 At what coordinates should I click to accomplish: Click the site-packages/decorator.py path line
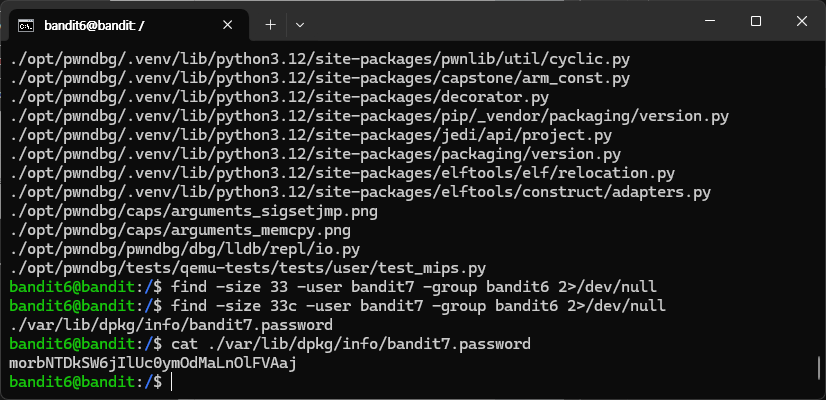(x=279, y=97)
